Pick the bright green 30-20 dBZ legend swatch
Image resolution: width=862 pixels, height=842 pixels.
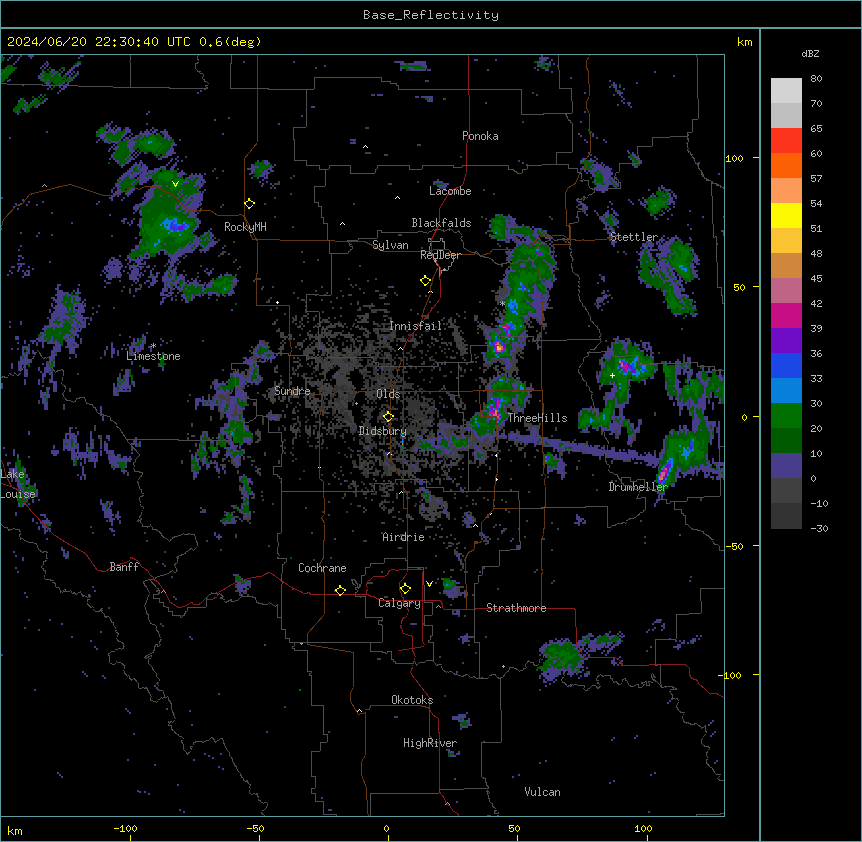[786, 416]
